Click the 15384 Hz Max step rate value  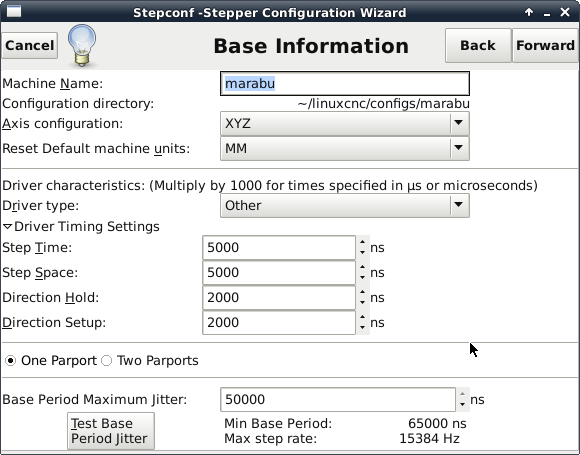click(429, 439)
